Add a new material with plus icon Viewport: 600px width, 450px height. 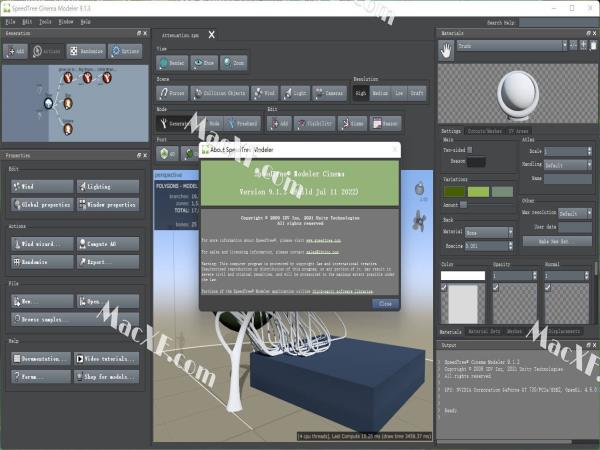pyautogui.click(x=583, y=46)
